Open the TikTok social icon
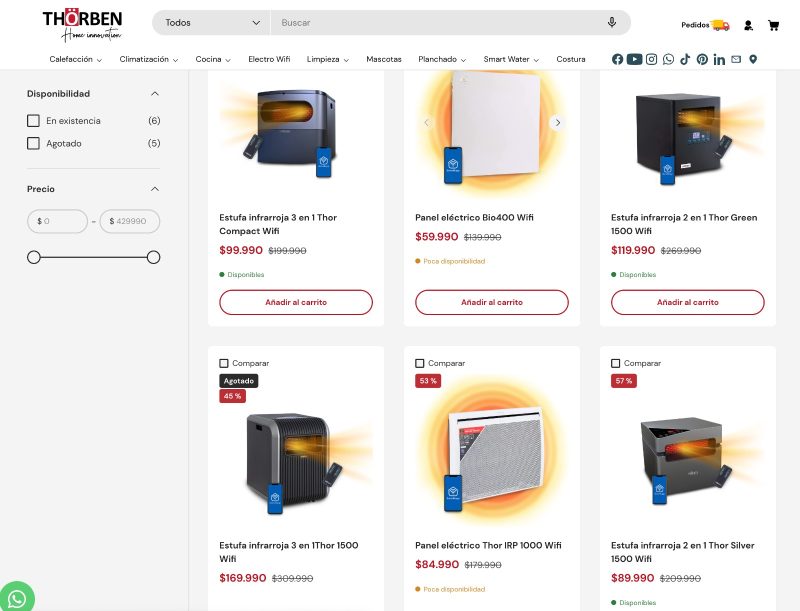 685,59
